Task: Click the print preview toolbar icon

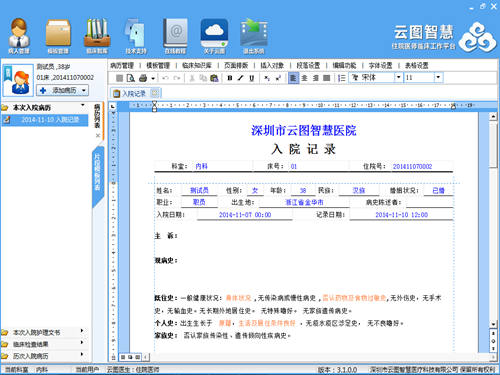Action: pyautogui.click(x=131, y=78)
